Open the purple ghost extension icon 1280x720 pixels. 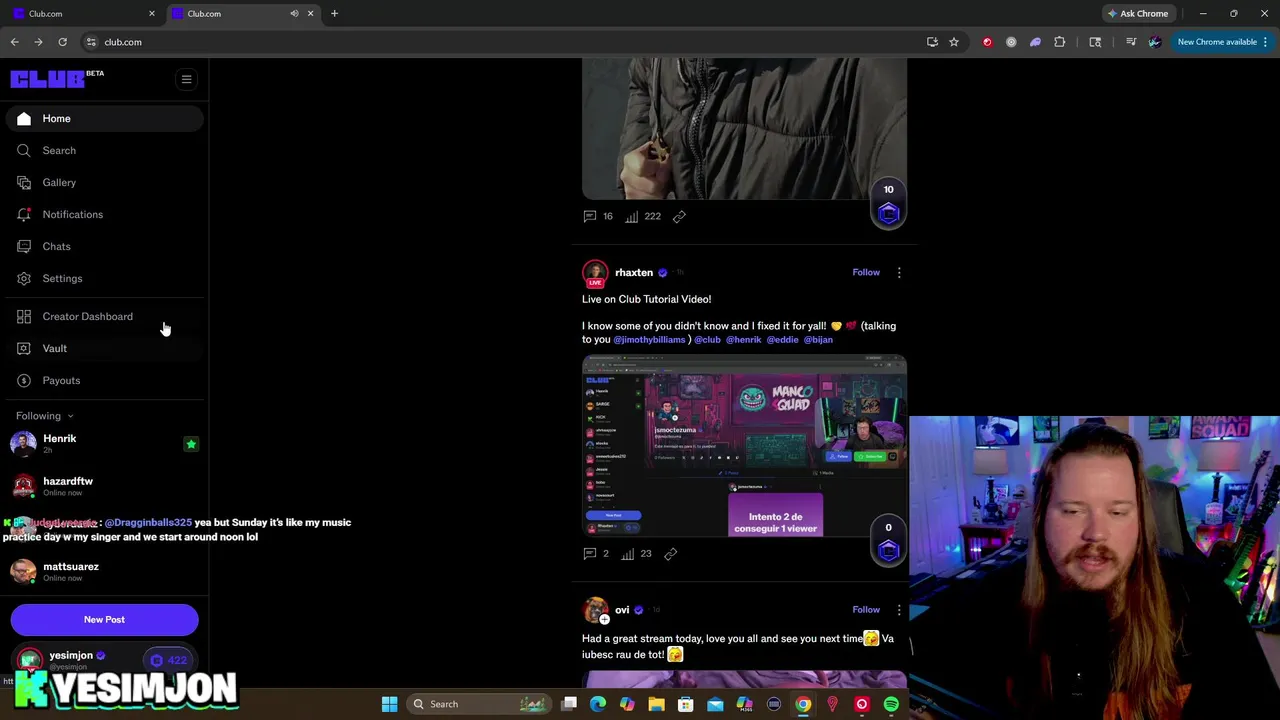(1035, 42)
